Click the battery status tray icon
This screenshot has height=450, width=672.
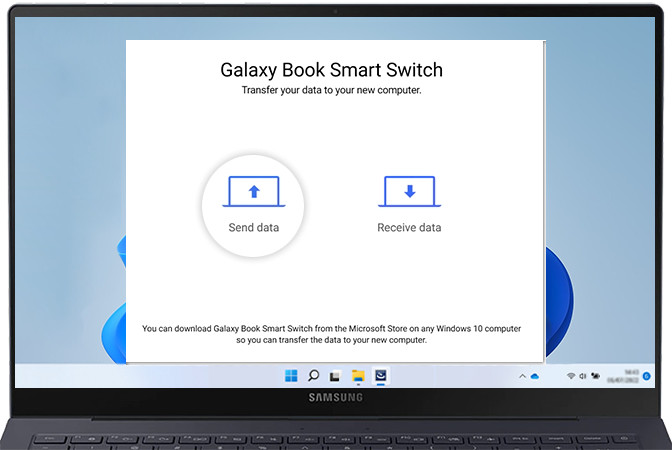point(595,376)
